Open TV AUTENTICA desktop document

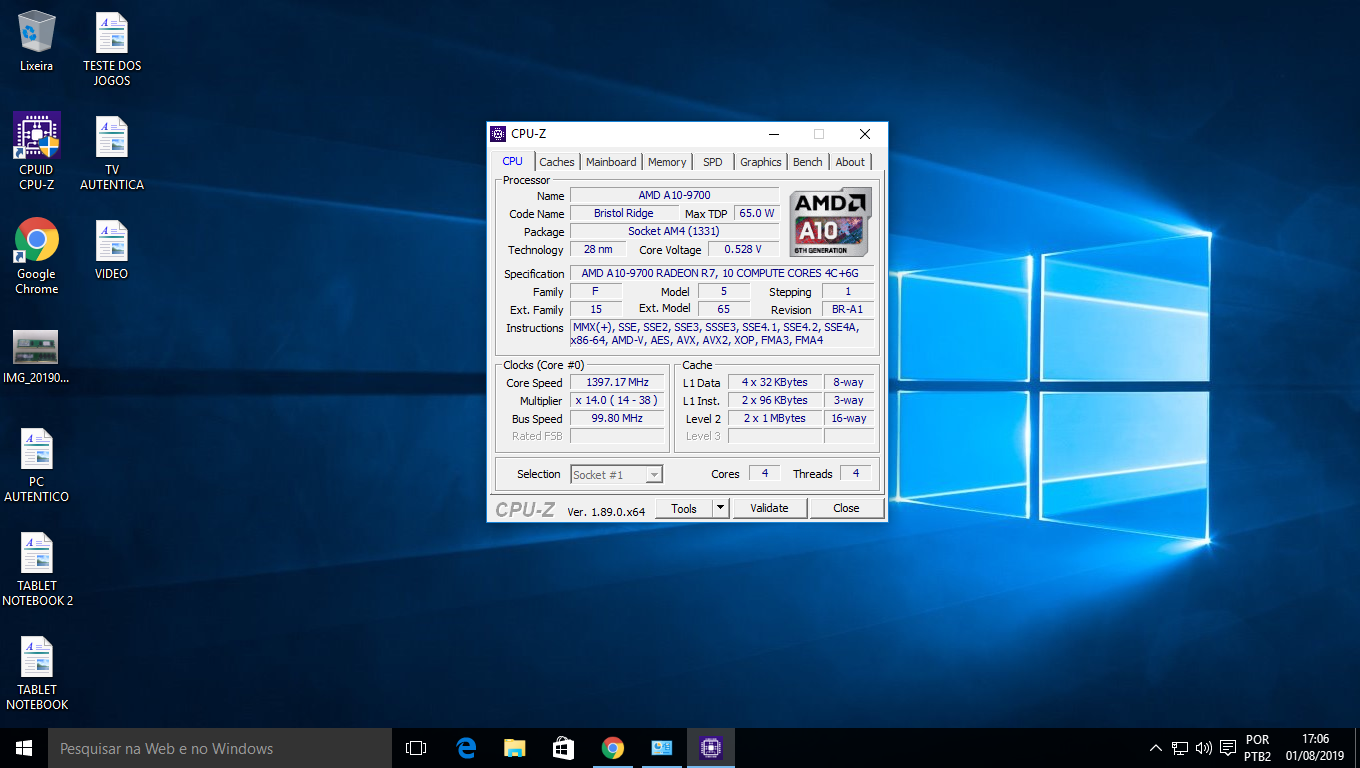click(112, 154)
